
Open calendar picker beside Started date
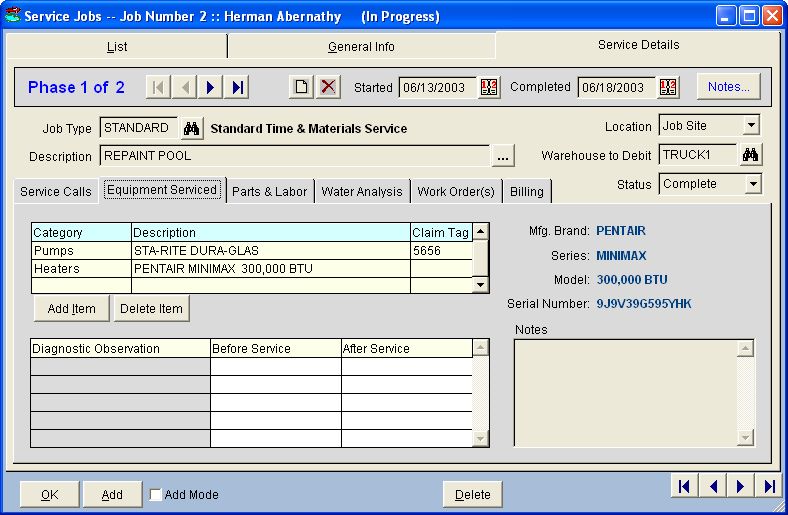488,87
